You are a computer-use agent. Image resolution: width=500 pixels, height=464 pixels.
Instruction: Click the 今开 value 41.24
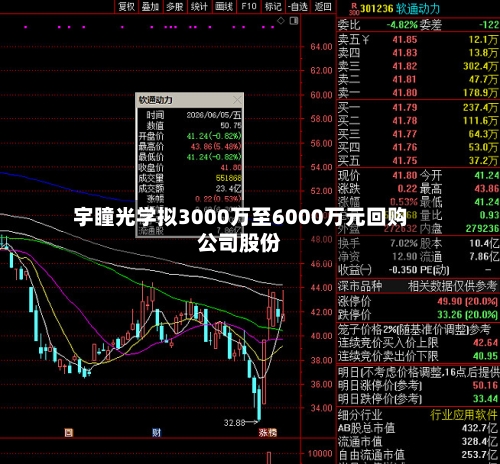click(487, 175)
